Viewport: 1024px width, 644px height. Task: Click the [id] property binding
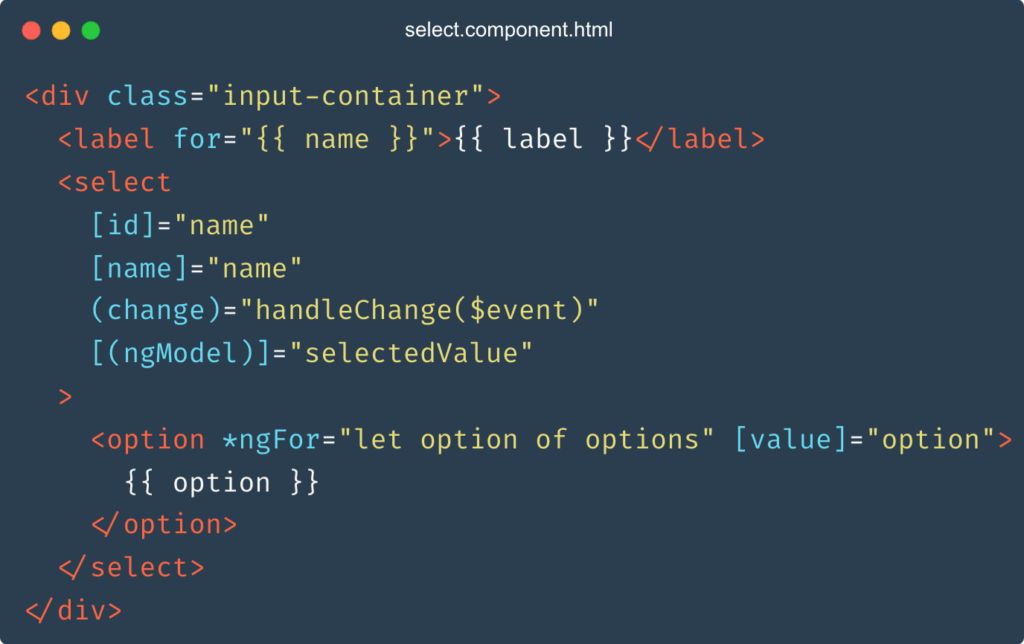(x=123, y=225)
